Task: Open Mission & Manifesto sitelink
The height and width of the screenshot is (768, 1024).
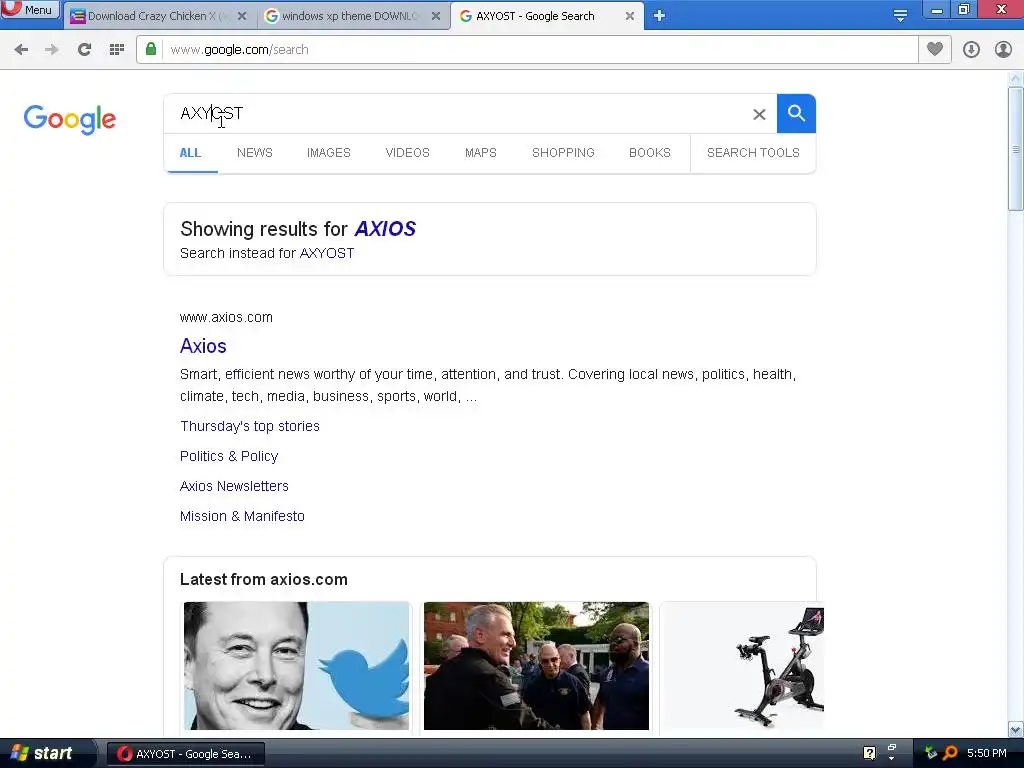Action: click(x=242, y=517)
